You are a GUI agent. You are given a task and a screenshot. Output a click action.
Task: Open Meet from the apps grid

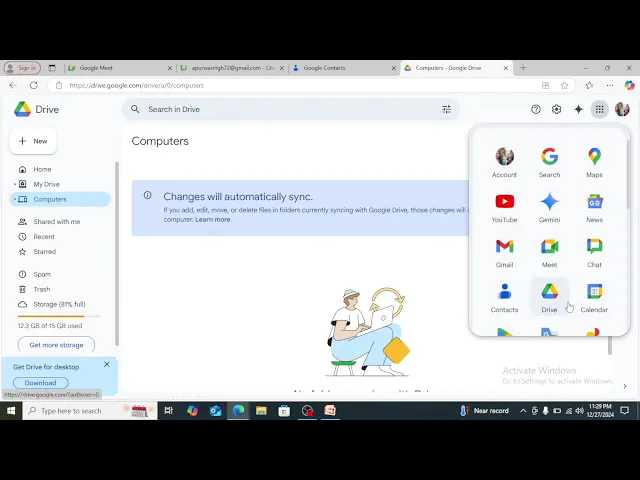click(549, 253)
